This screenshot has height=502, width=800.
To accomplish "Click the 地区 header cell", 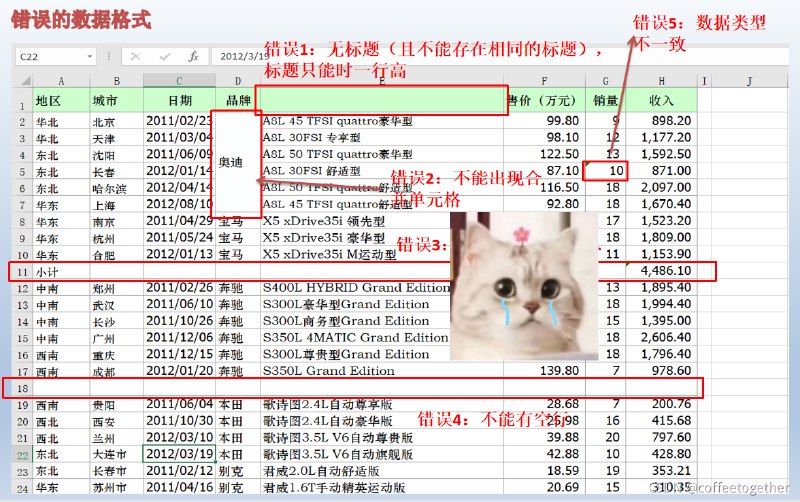I will coord(61,100).
